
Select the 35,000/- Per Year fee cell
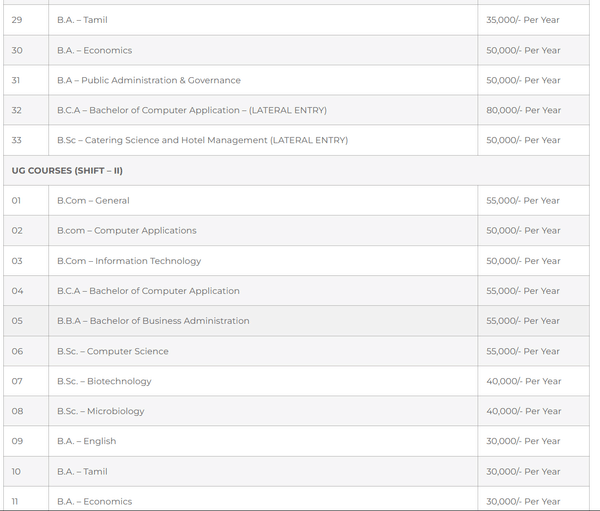pyautogui.click(x=523, y=20)
